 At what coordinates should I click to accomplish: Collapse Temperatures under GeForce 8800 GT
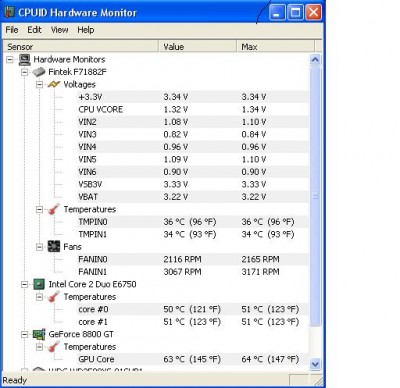click(39, 347)
